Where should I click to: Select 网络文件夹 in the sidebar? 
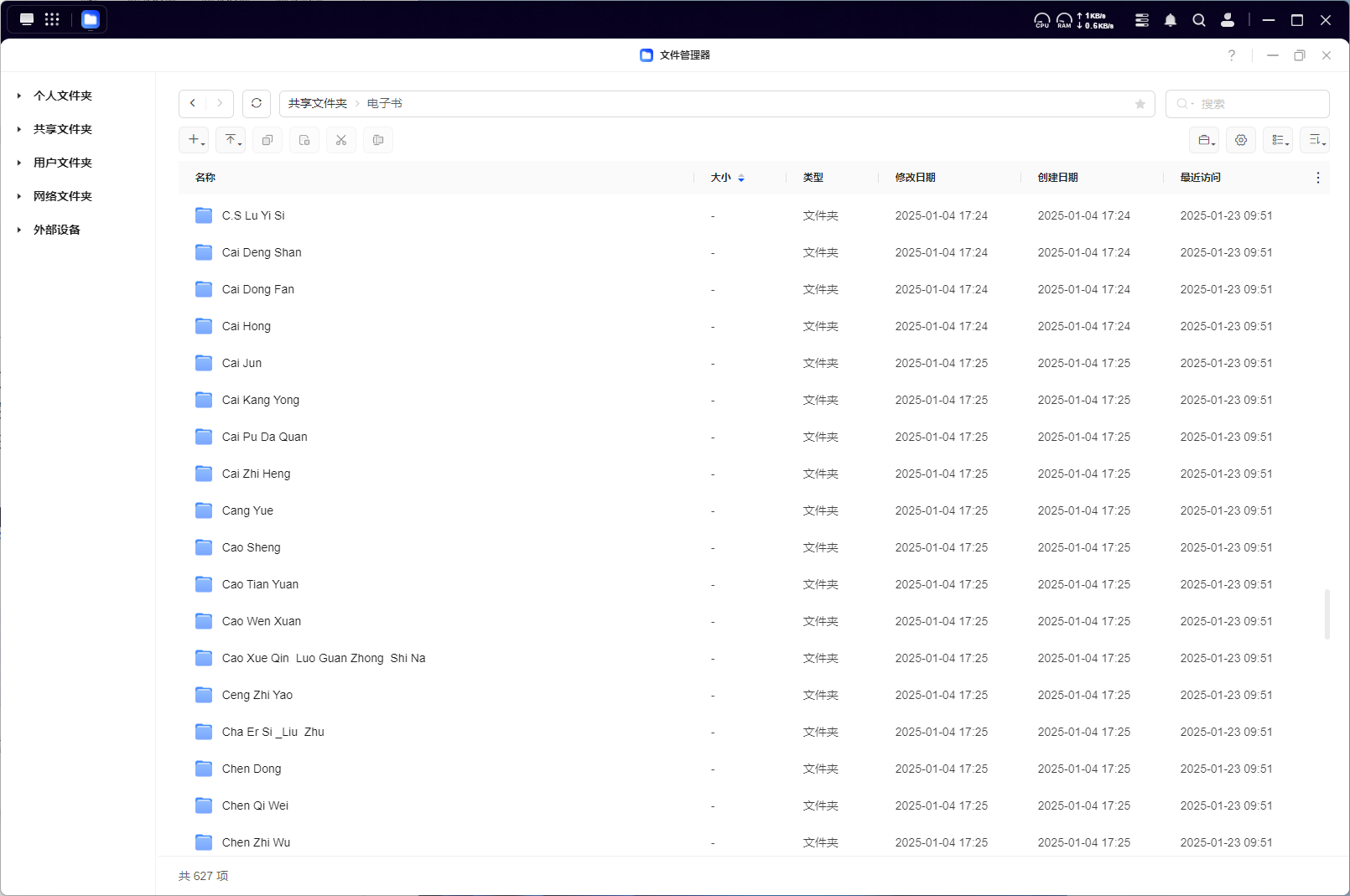[63, 196]
